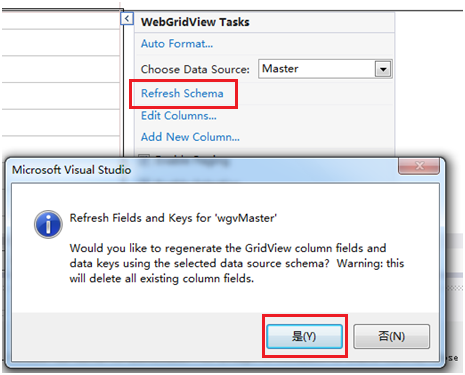Viewport: 465px width, 375px height.
Task: Decline with the 否(N) button
Action: tap(391, 336)
